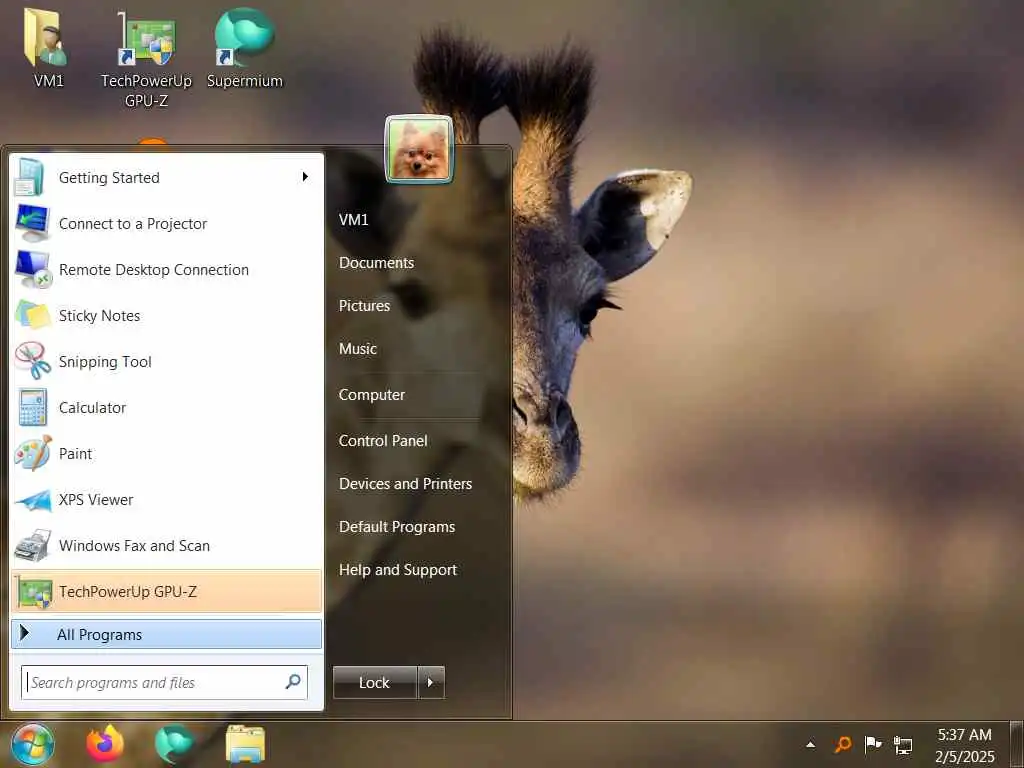This screenshot has width=1024, height=768.
Task: Launch Snipping Tool from Start menu
Action: point(167,361)
